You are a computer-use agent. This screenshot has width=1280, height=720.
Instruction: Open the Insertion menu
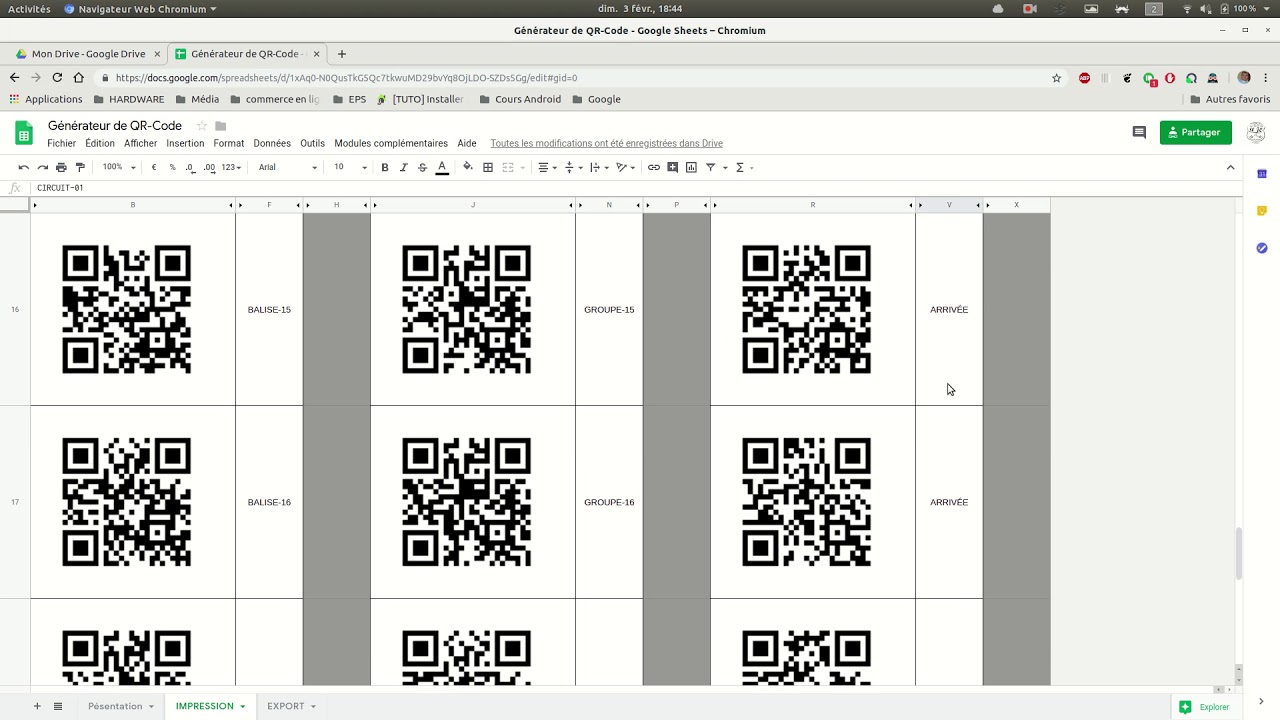[185, 143]
